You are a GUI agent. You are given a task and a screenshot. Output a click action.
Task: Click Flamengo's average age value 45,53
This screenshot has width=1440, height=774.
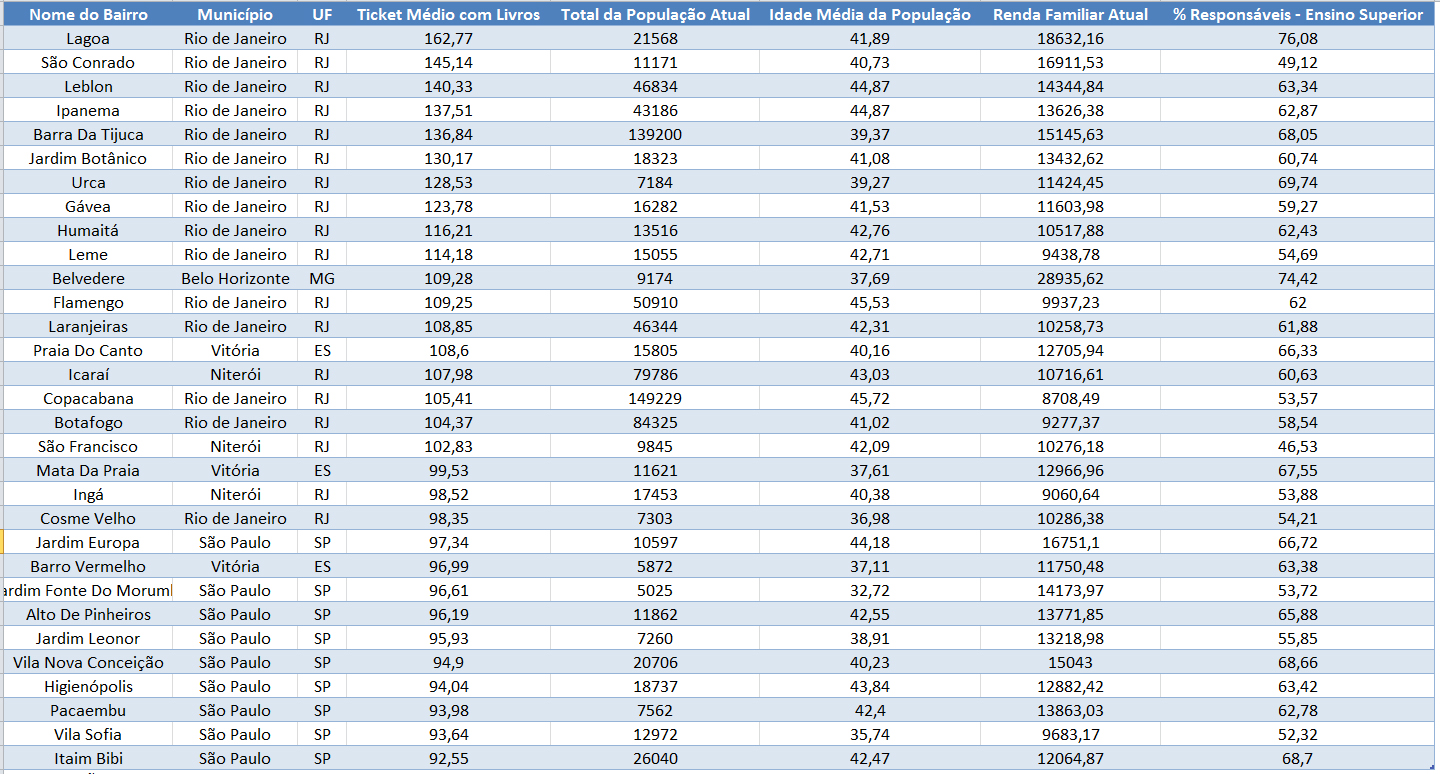(x=869, y=302)
